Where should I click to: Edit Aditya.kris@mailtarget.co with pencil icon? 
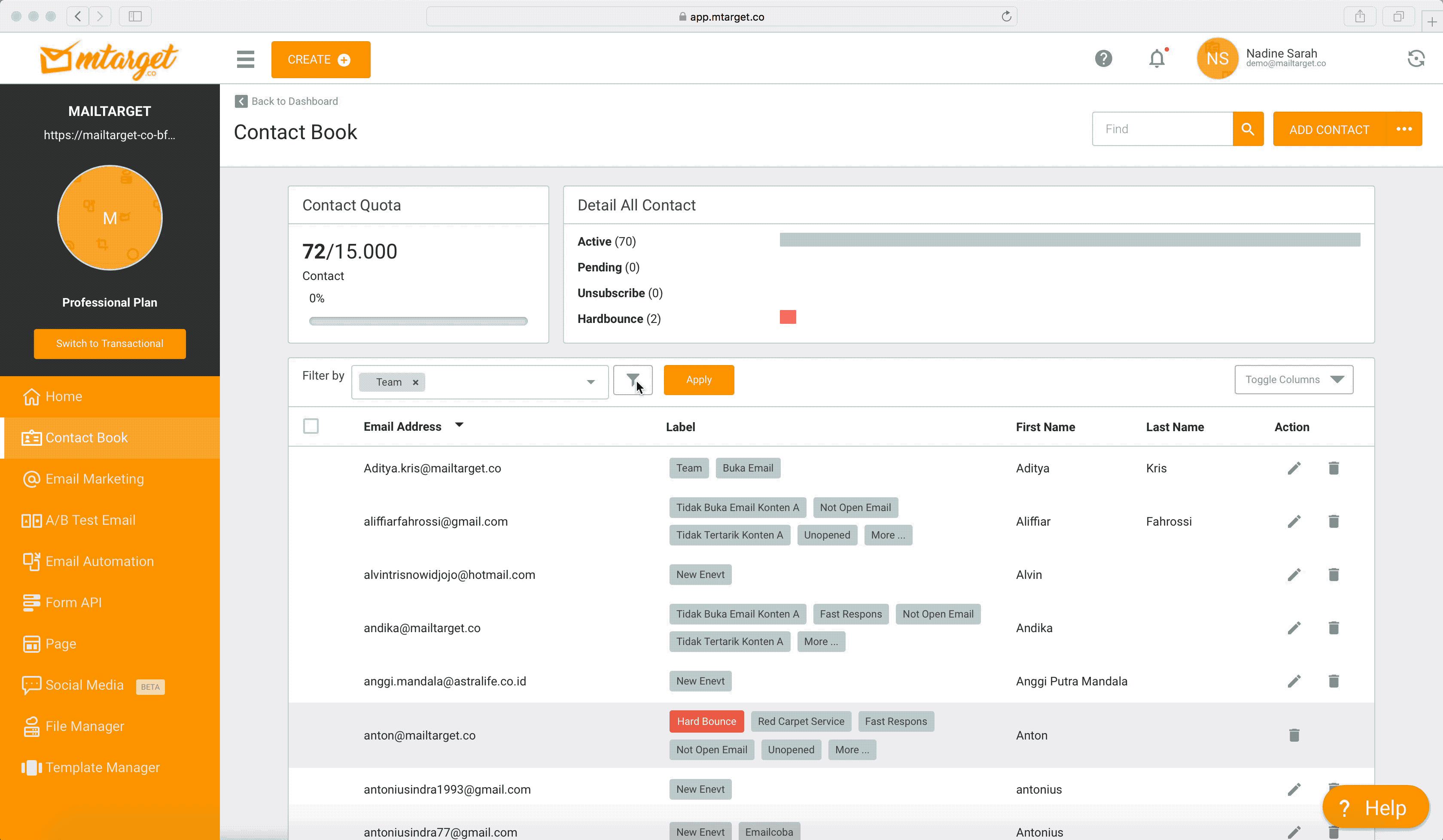[1294, 469]
